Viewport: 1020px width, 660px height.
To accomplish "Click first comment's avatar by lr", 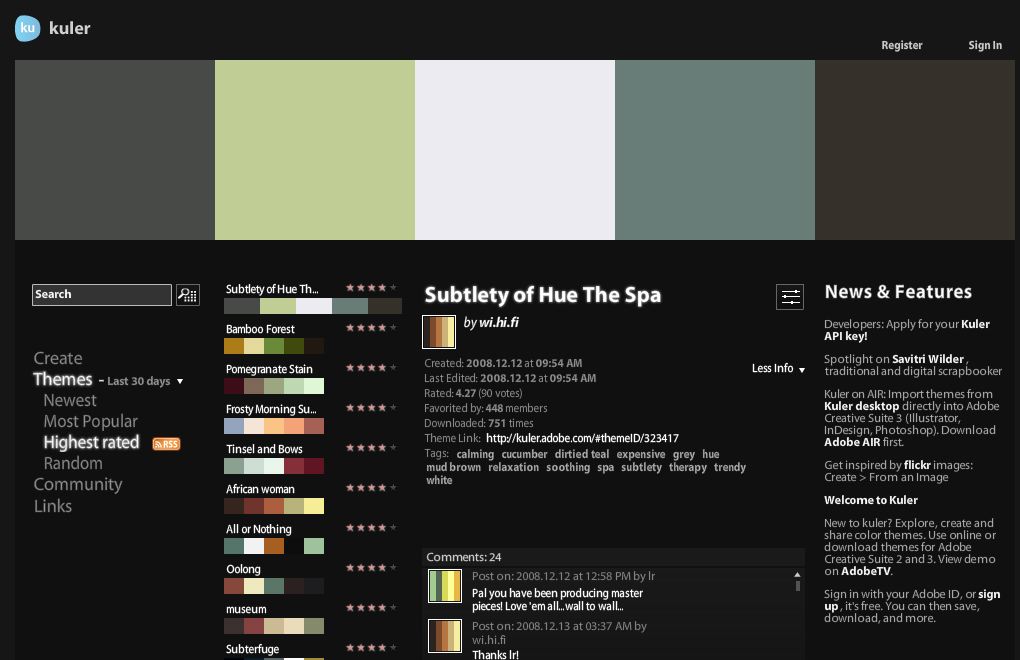I will pyautogui.click(x=445, y=586).
